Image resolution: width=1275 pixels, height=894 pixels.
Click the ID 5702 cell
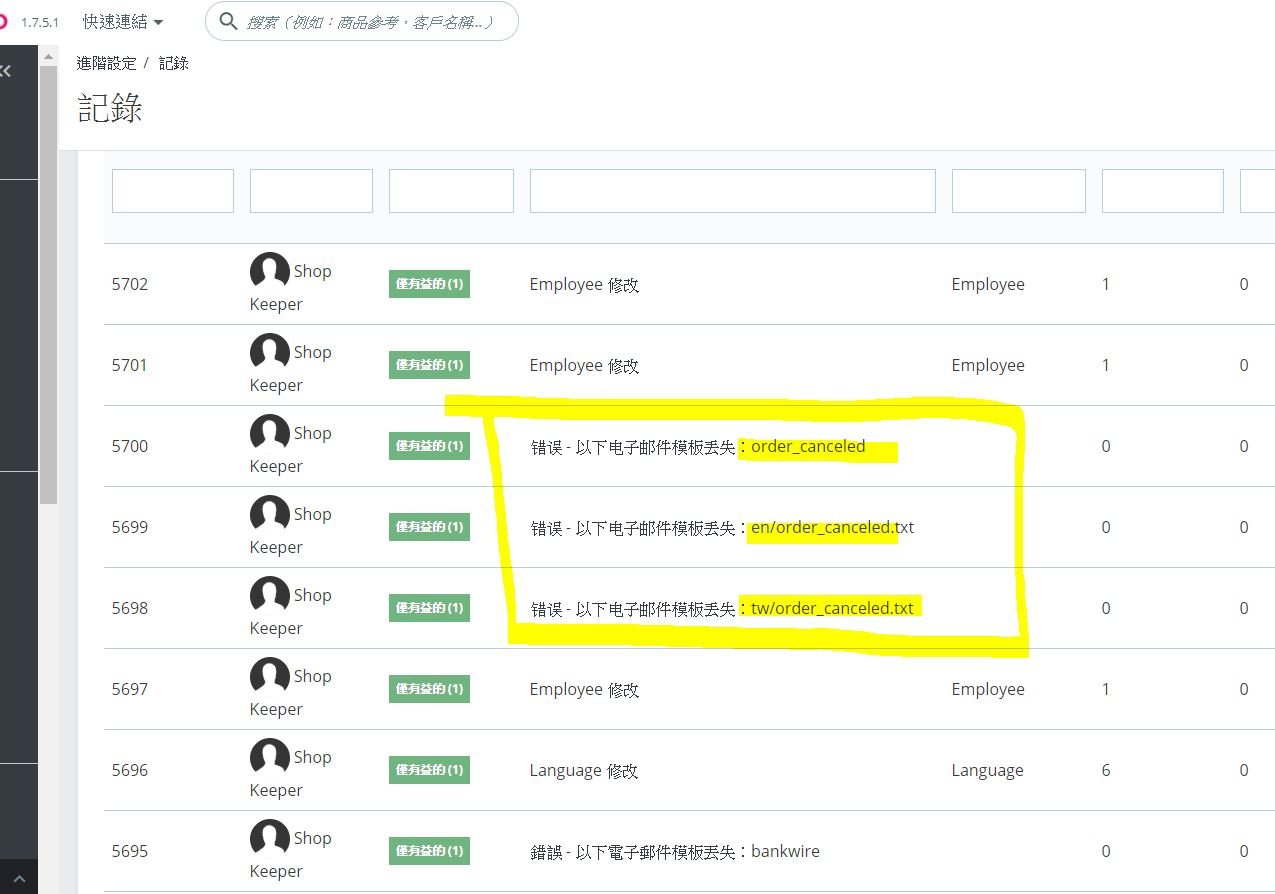(130, 284)
